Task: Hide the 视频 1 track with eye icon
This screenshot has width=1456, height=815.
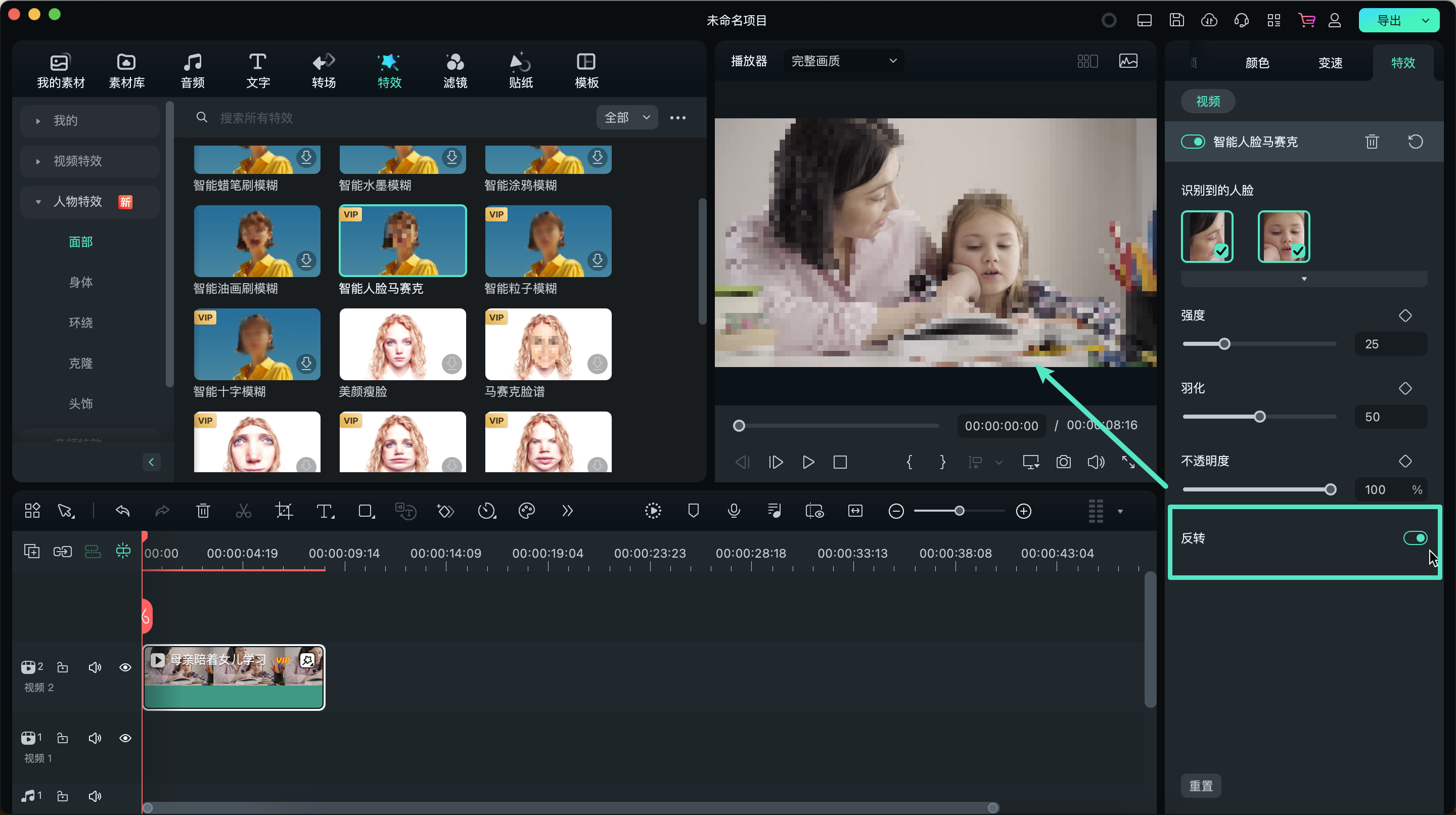Action: pos(125,738)
